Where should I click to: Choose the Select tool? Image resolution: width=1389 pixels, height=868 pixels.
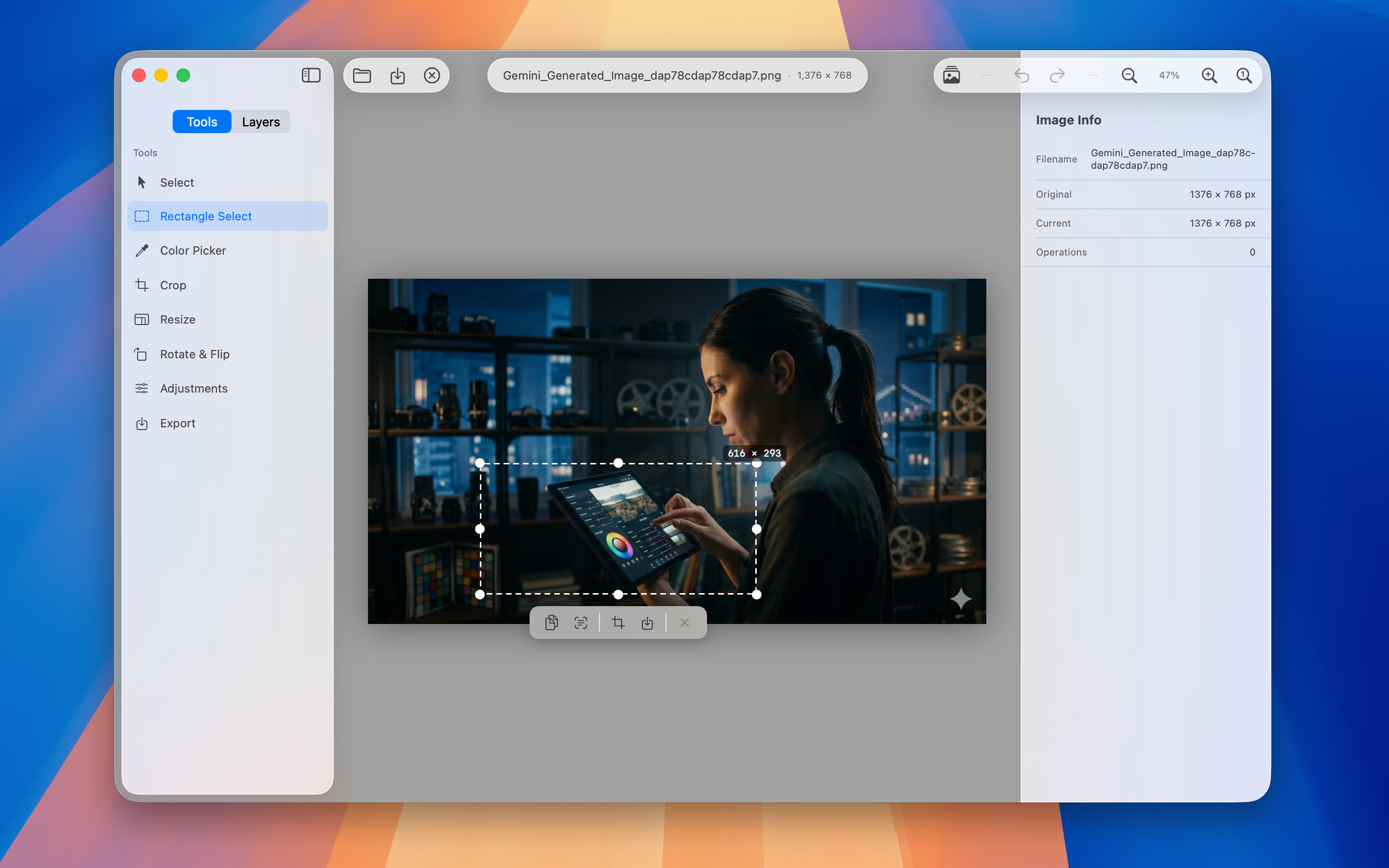click(x=227, y=182)
